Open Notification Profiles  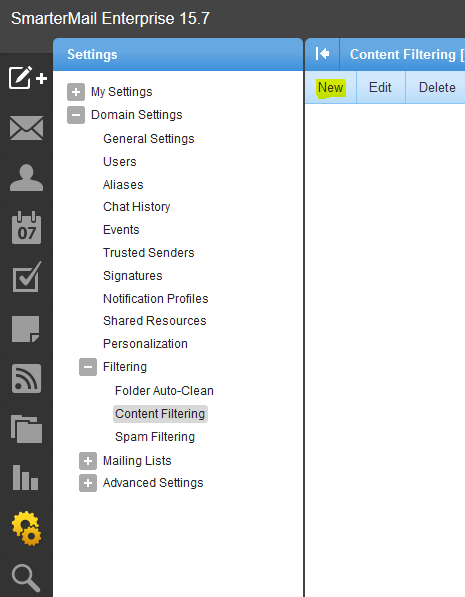tap(155, 299)
